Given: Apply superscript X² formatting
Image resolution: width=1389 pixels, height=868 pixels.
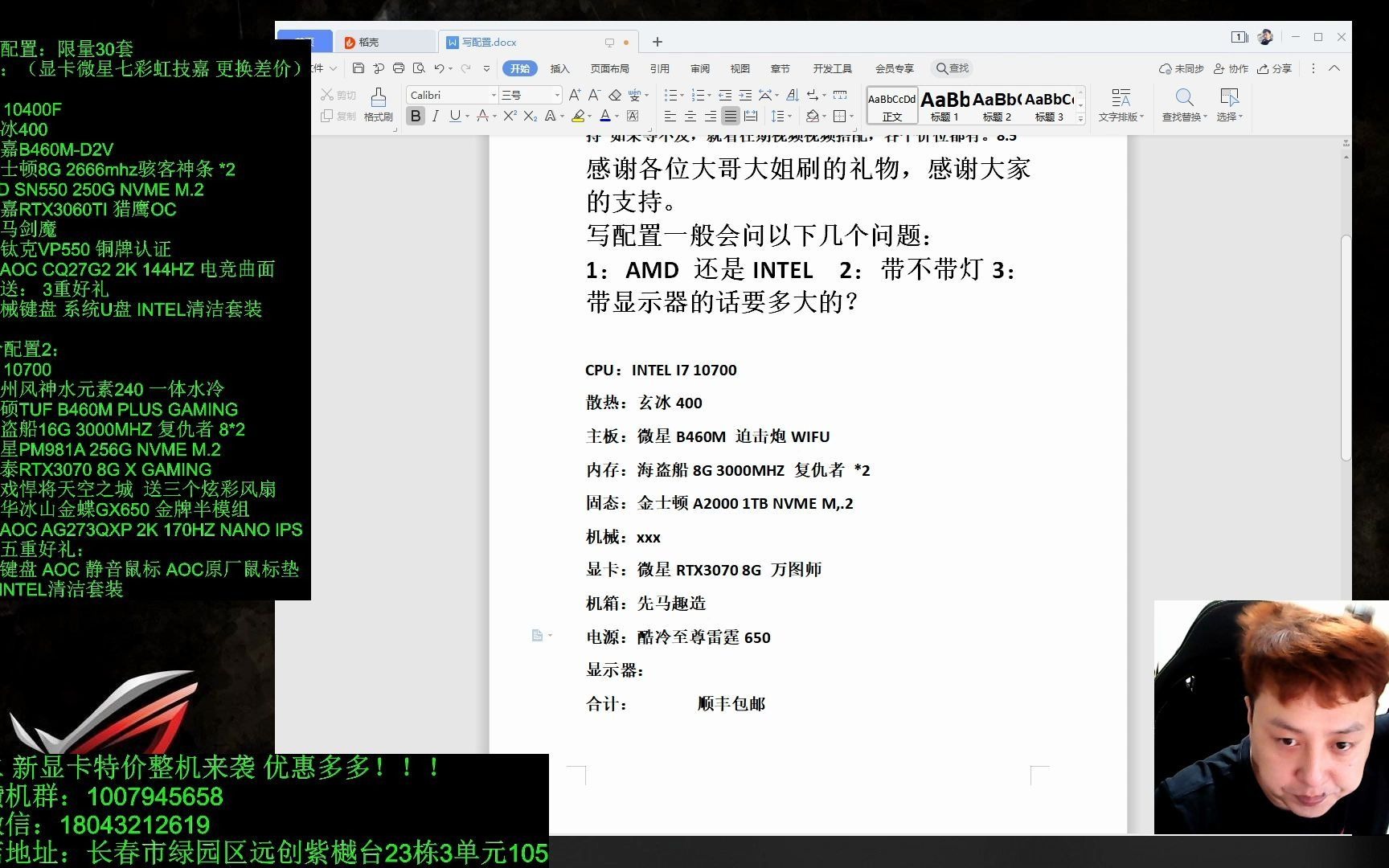Looking at the screenshot, I should [x=510, y=116].
